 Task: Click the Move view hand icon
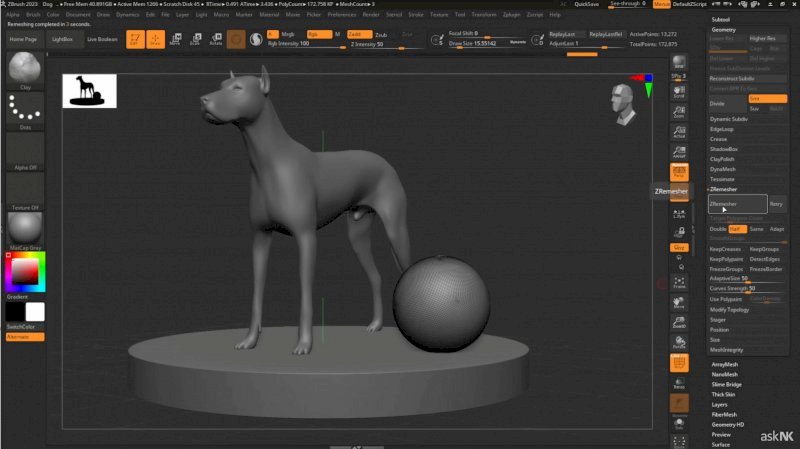[679, 303]
